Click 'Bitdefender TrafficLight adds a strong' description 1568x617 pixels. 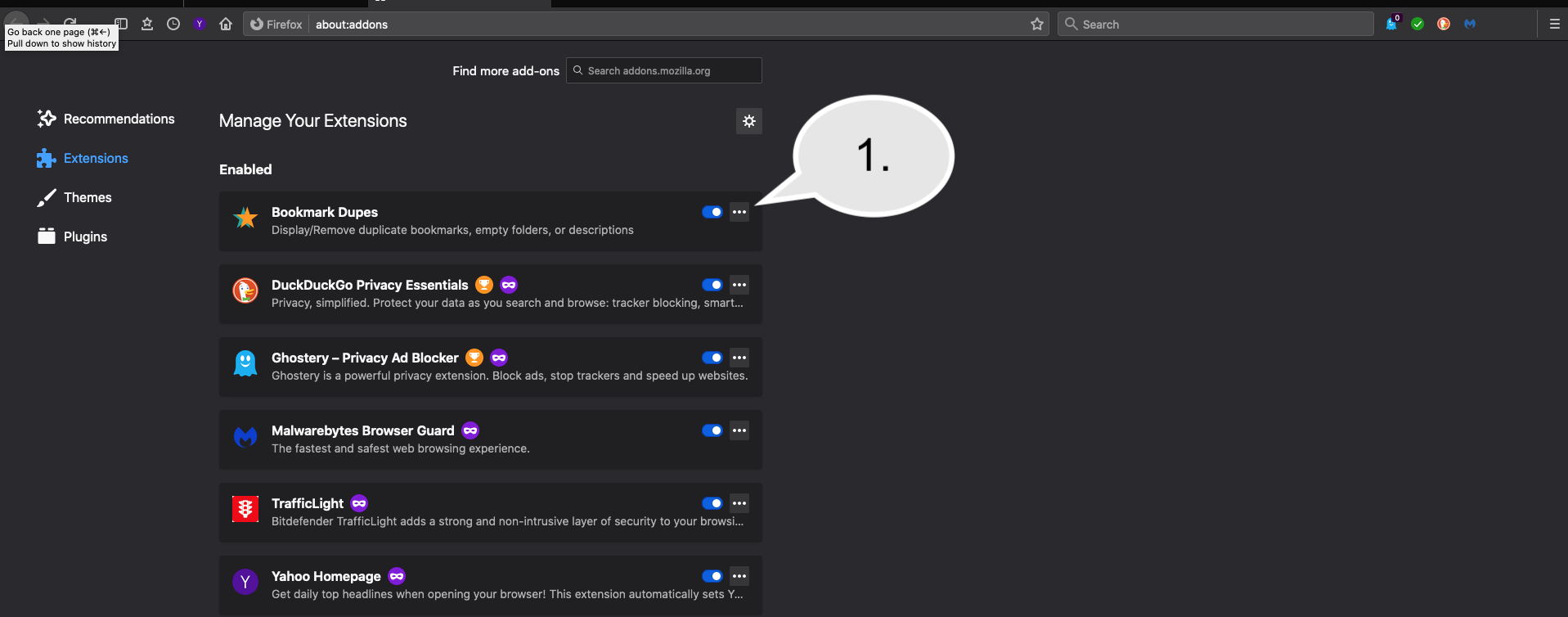pyautogui.click(x=507, y=521)
